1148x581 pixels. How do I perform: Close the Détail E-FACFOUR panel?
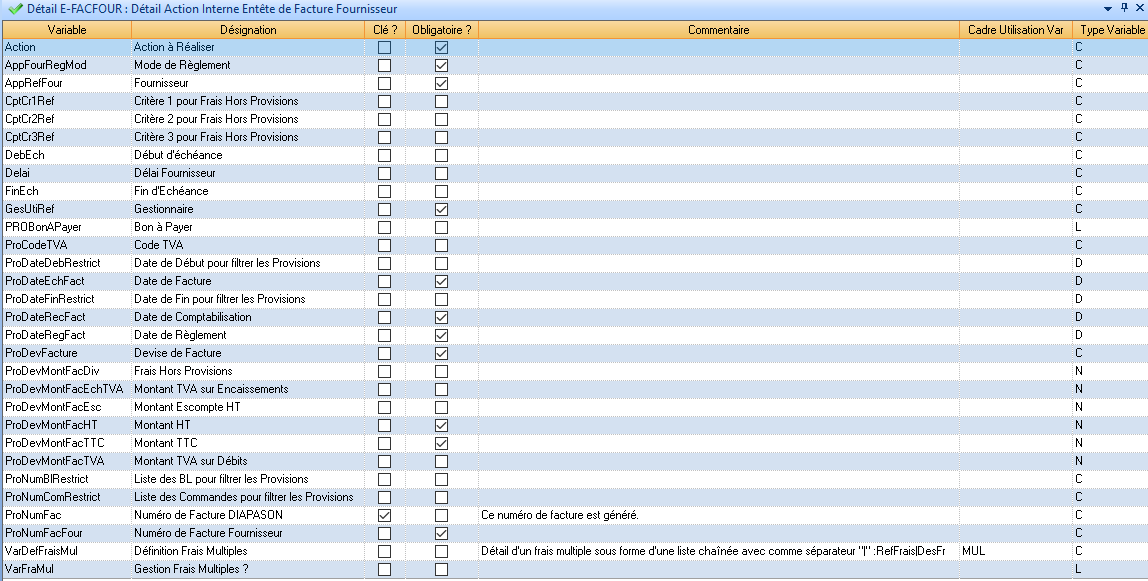click(1139, 8)
